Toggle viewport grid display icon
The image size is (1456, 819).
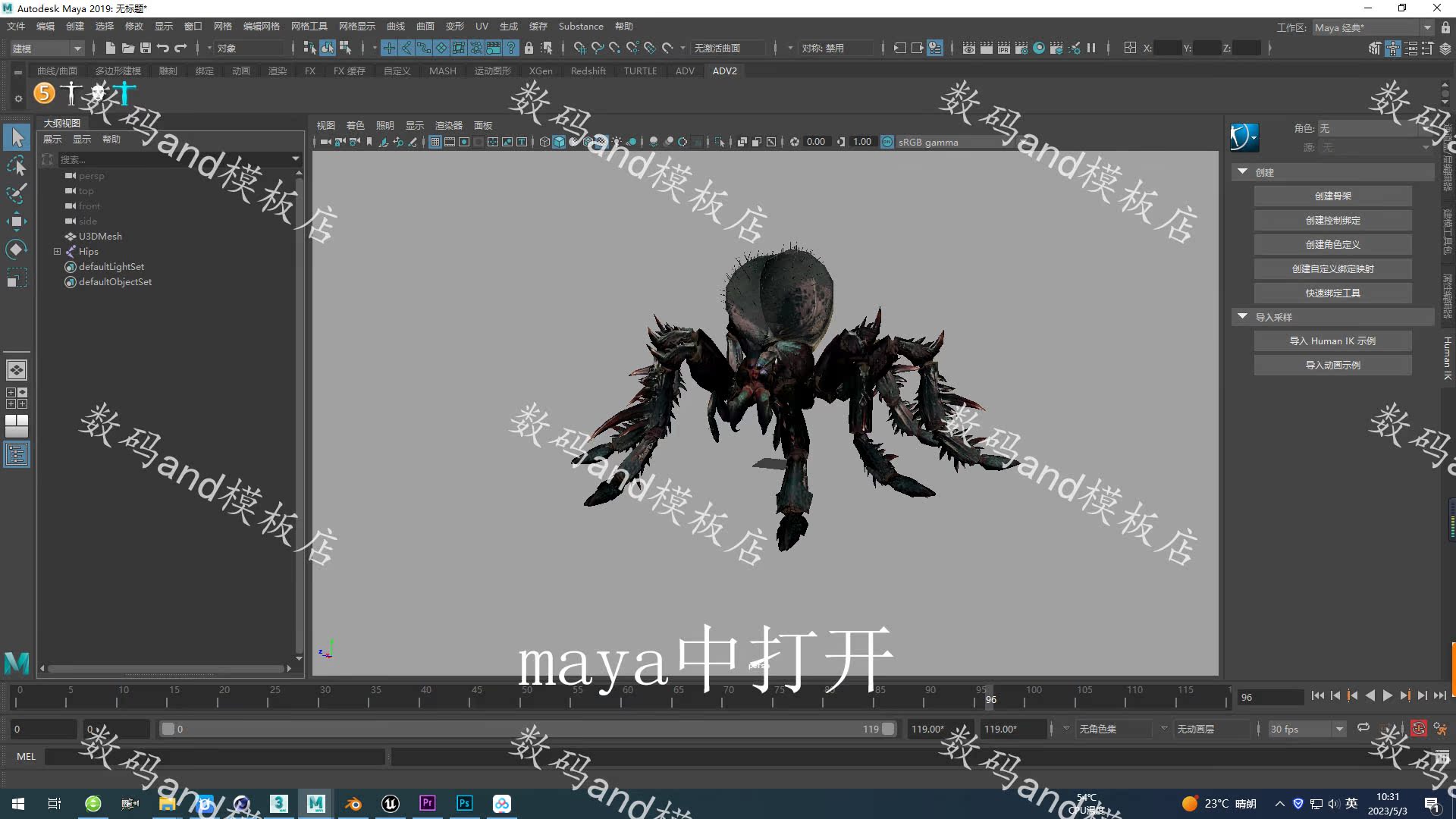click(x=435, y=142)
